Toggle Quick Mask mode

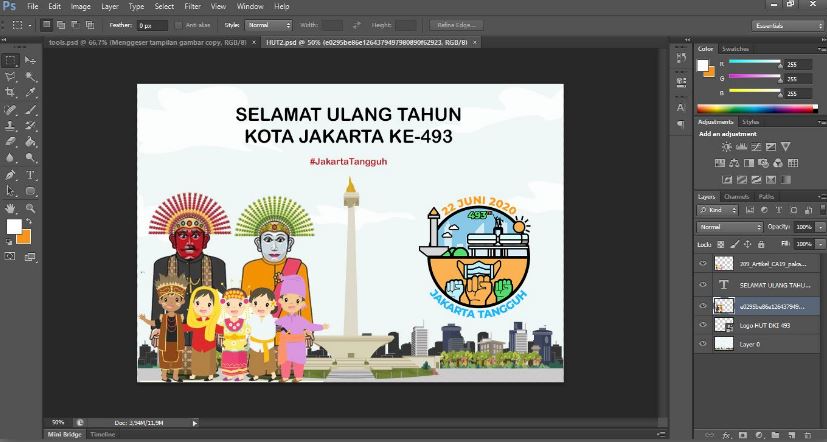[x=10, y=257]
